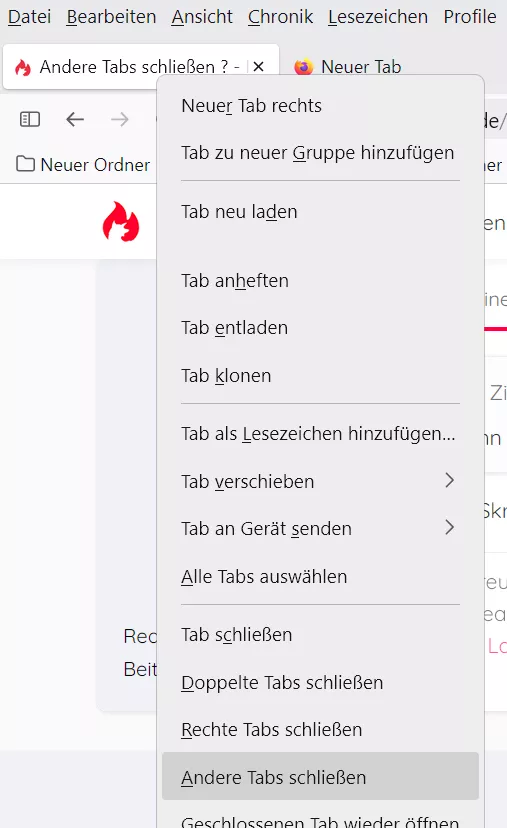Screen dimensions: 507x828
Task: Click the flame favicon on the first tab
Action: (x=23, y=67)
